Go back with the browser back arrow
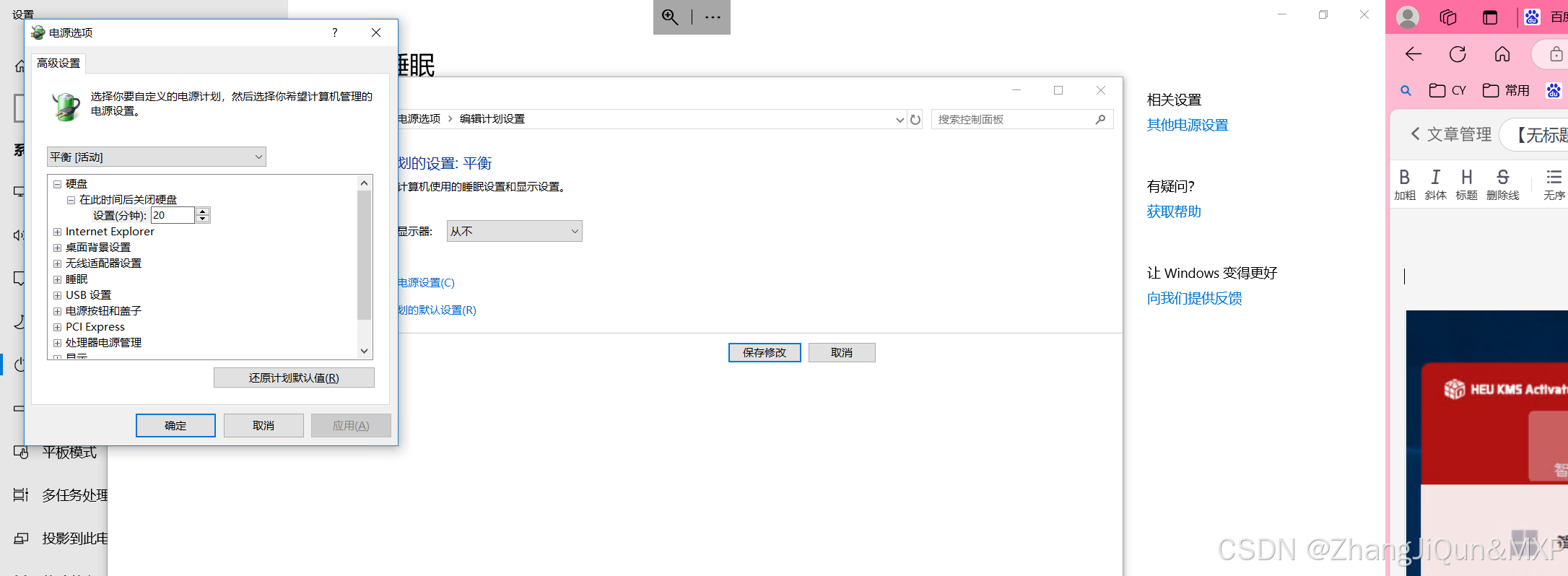This screenshot has height=576, width=1568. pos(1414,54)
